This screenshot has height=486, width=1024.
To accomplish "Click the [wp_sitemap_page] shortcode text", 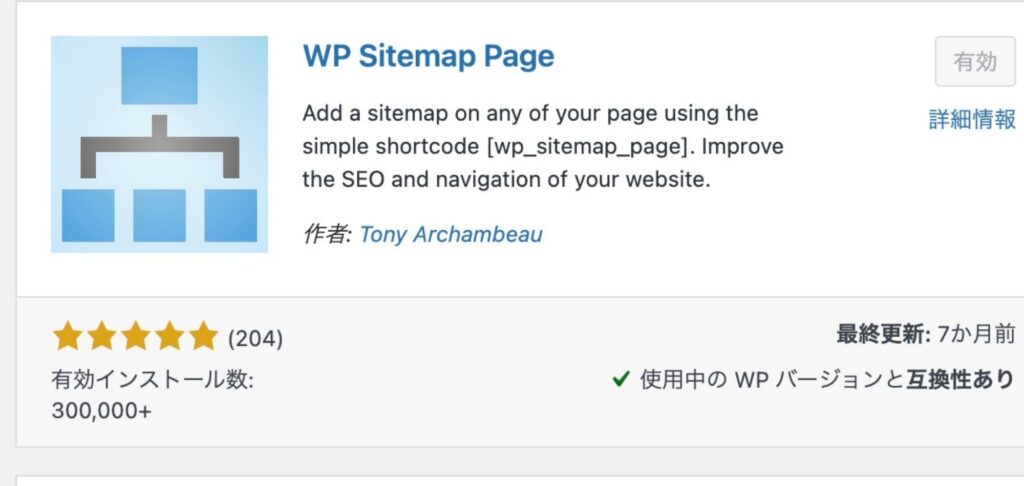I will coord(588,147).
